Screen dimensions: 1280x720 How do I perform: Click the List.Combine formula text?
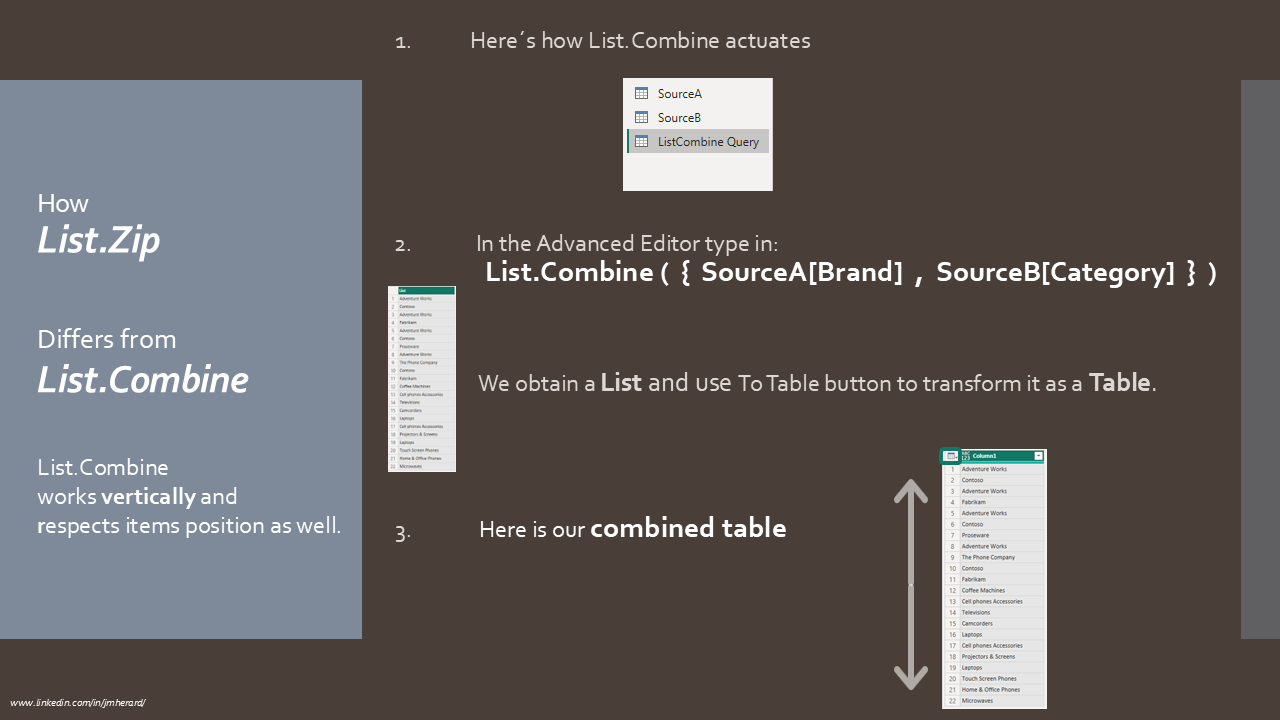(850, 271)
